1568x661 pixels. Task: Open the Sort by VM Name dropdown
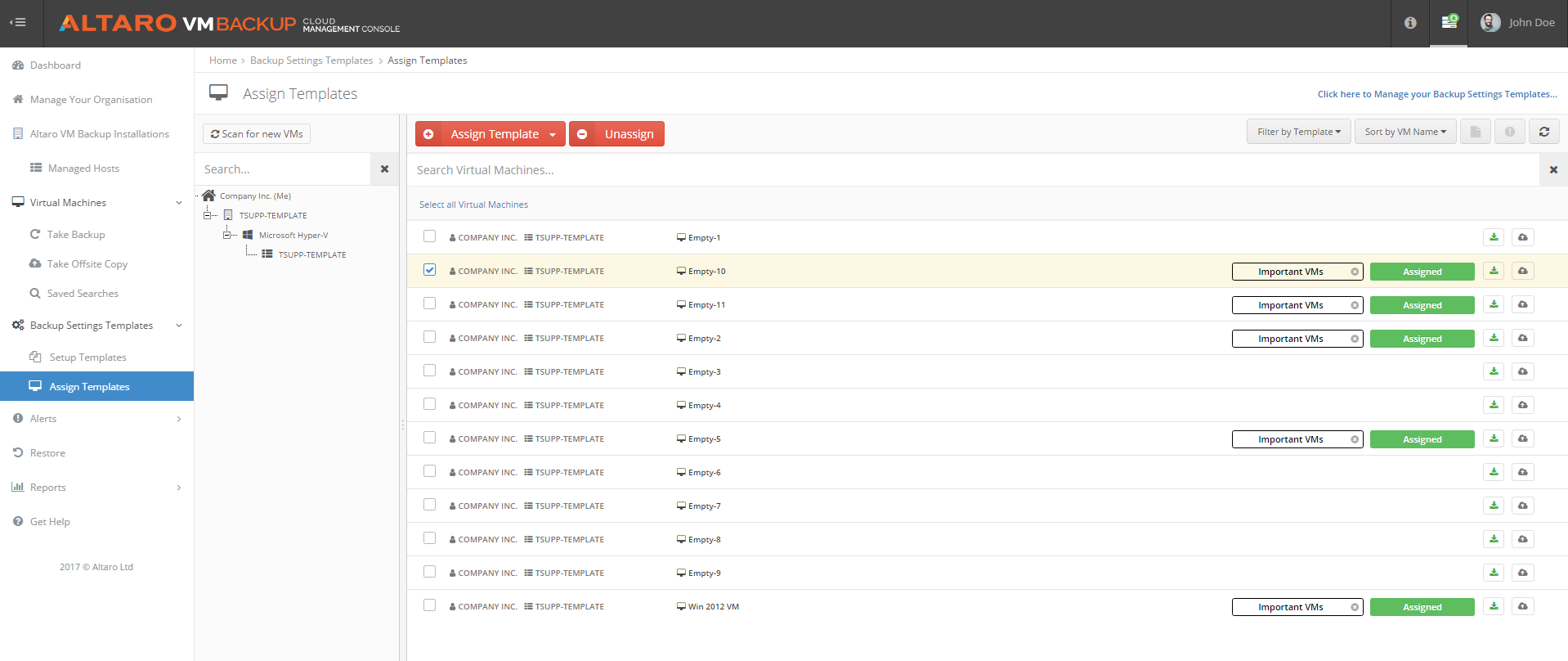(1405, 132)
